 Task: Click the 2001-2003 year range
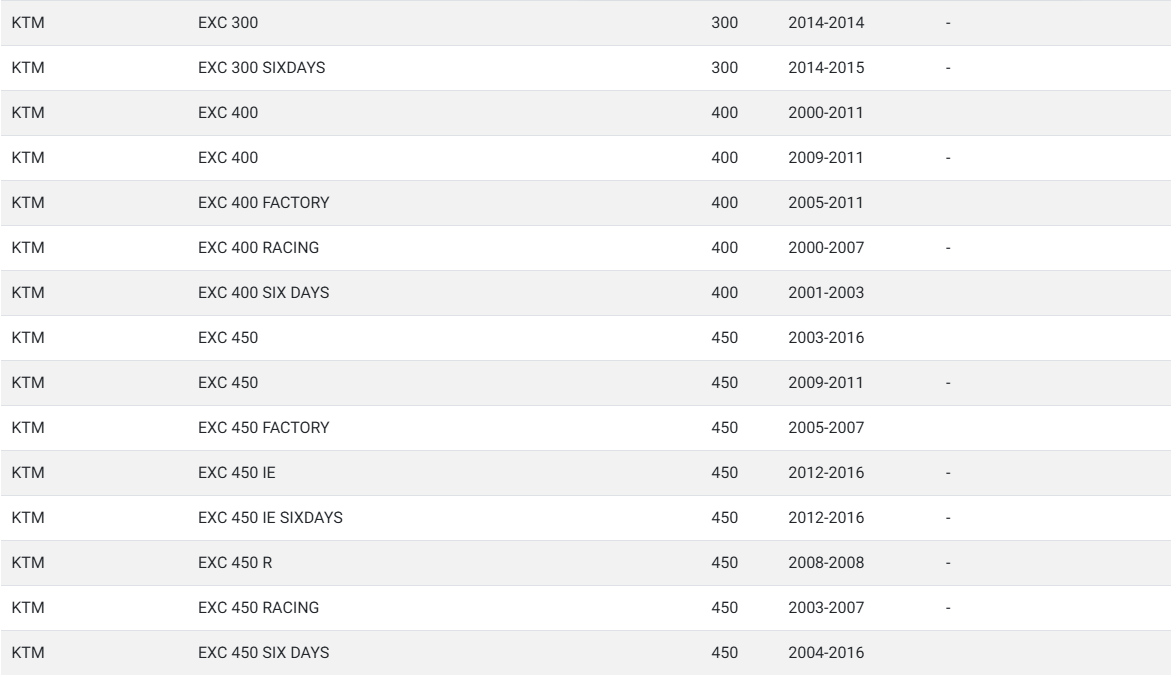(826, 292)
